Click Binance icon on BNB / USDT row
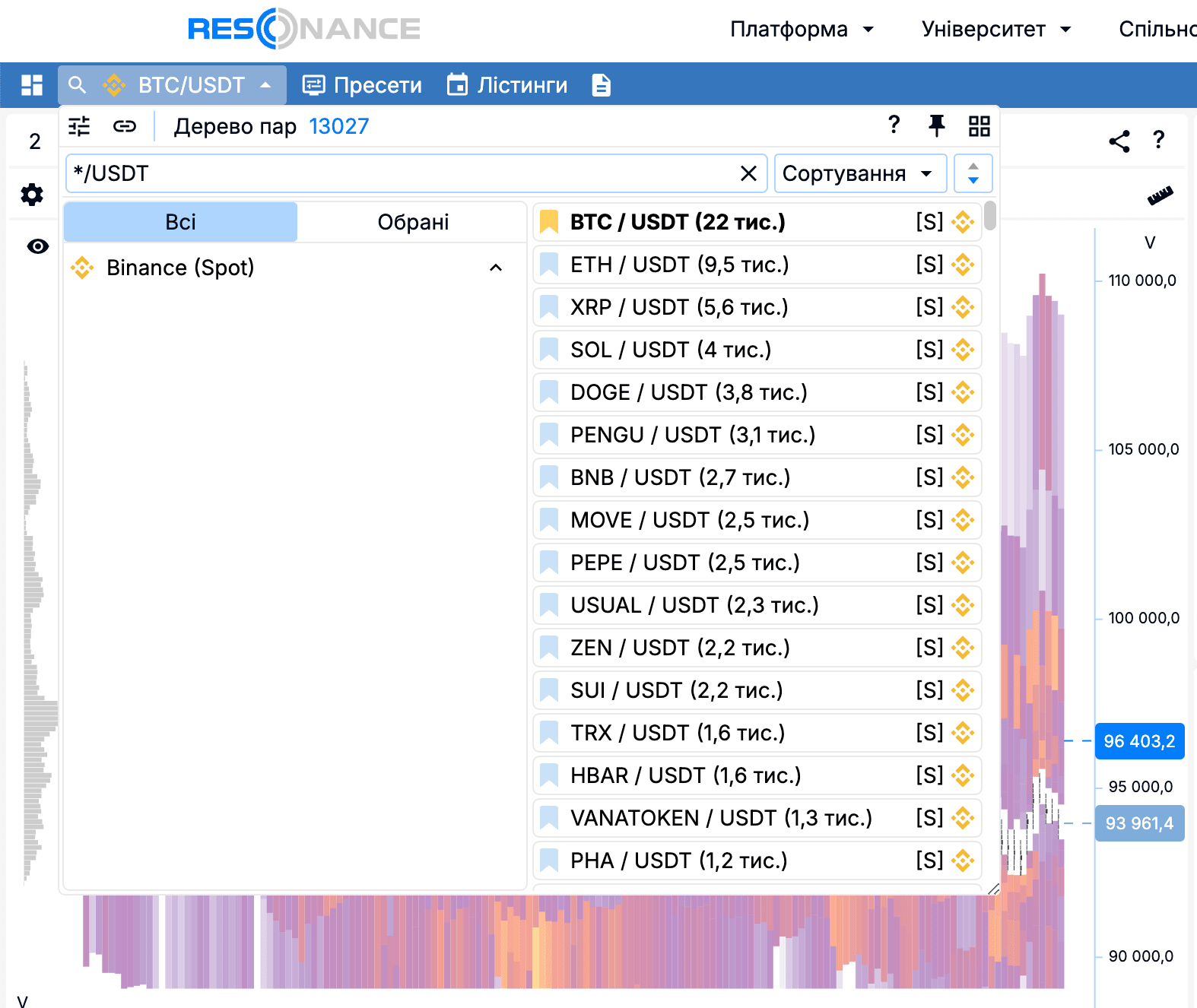1197x1008 pixels. point(963,477)
